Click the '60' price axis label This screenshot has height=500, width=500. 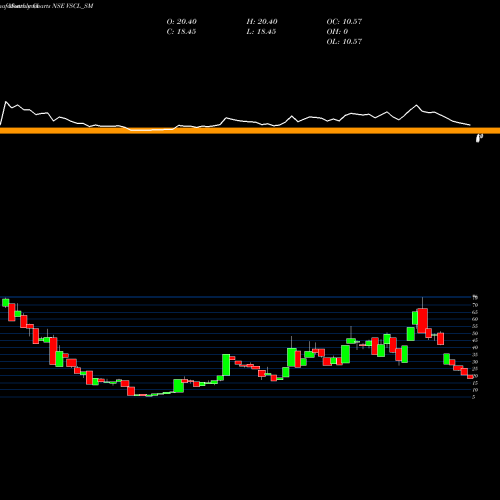tap(475, 319)
